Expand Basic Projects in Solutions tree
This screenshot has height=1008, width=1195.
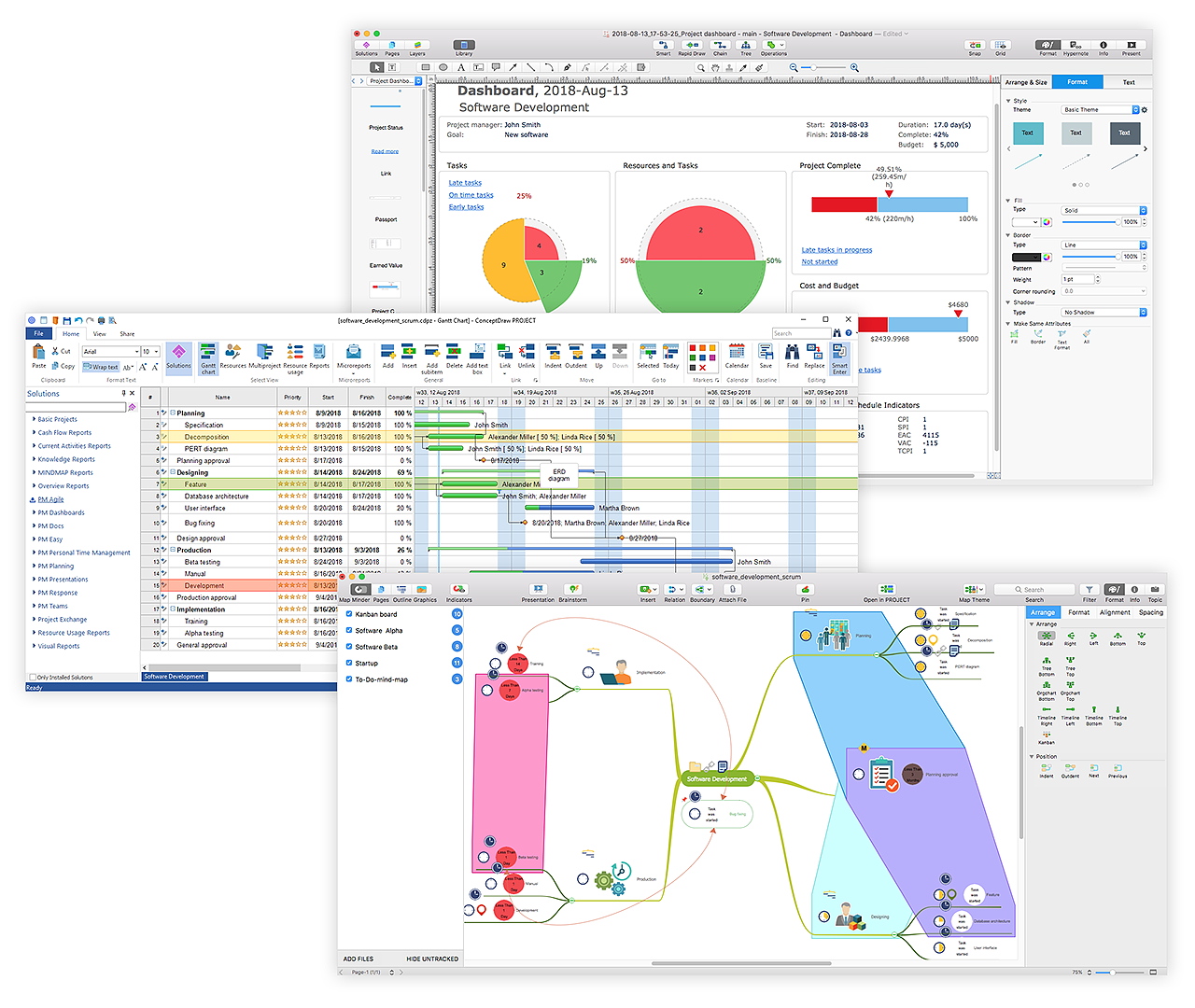coord(35,419)
